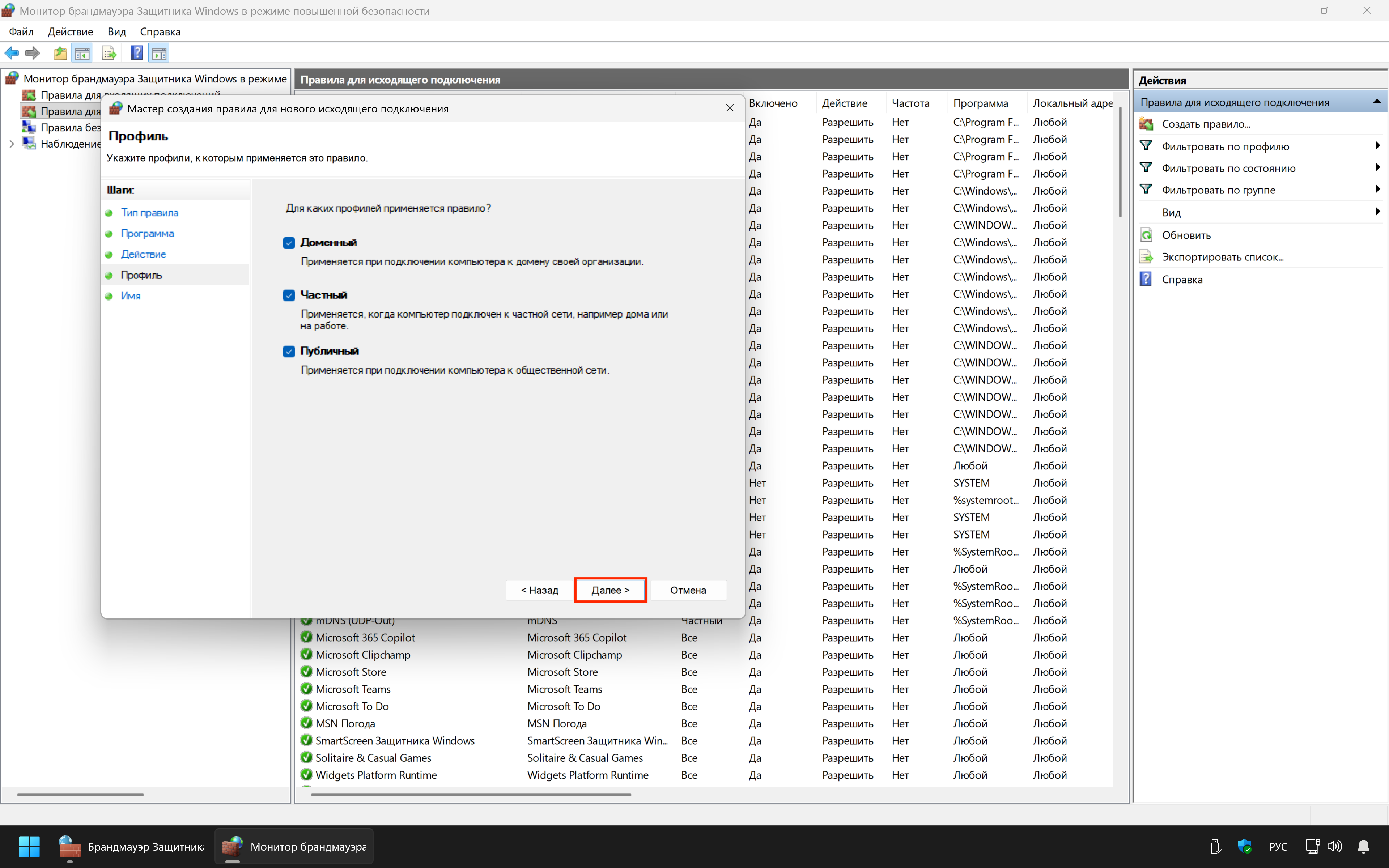Select the Microsoft Teams rule row

tap(353, 689)
